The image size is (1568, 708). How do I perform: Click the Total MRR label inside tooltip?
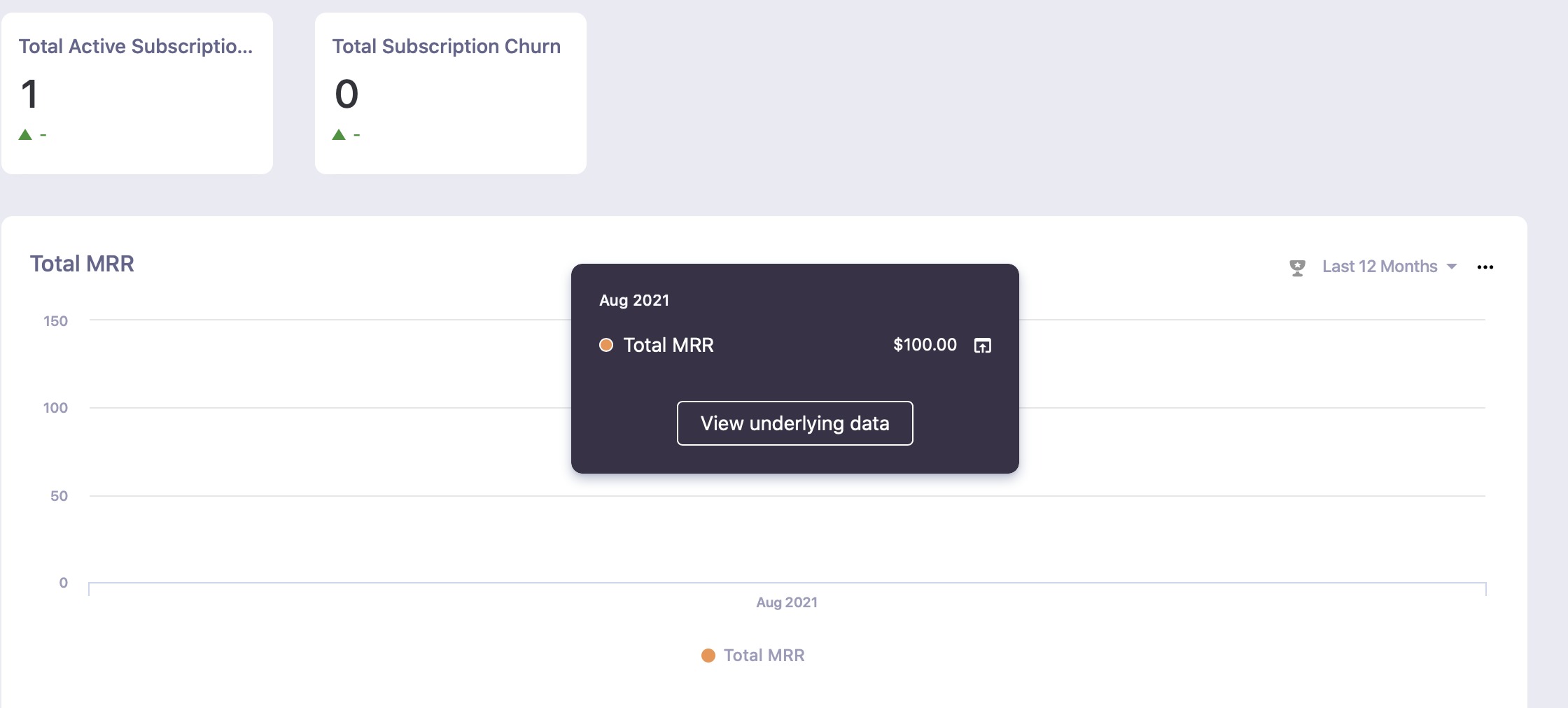tap(668, 345)
